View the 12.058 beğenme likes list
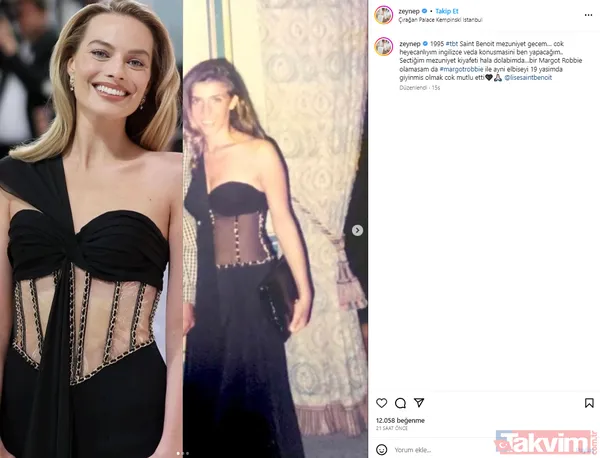 coord(400,421)
